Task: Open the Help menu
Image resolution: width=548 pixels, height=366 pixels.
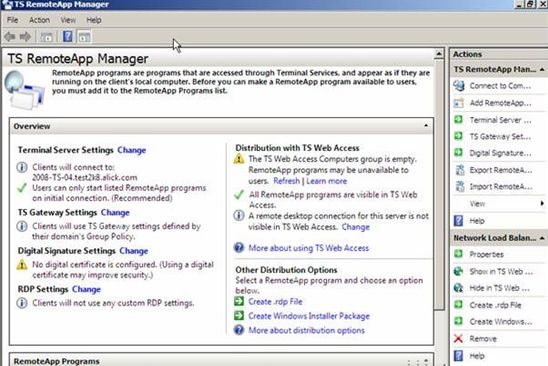Action: [x=94, y=20]
